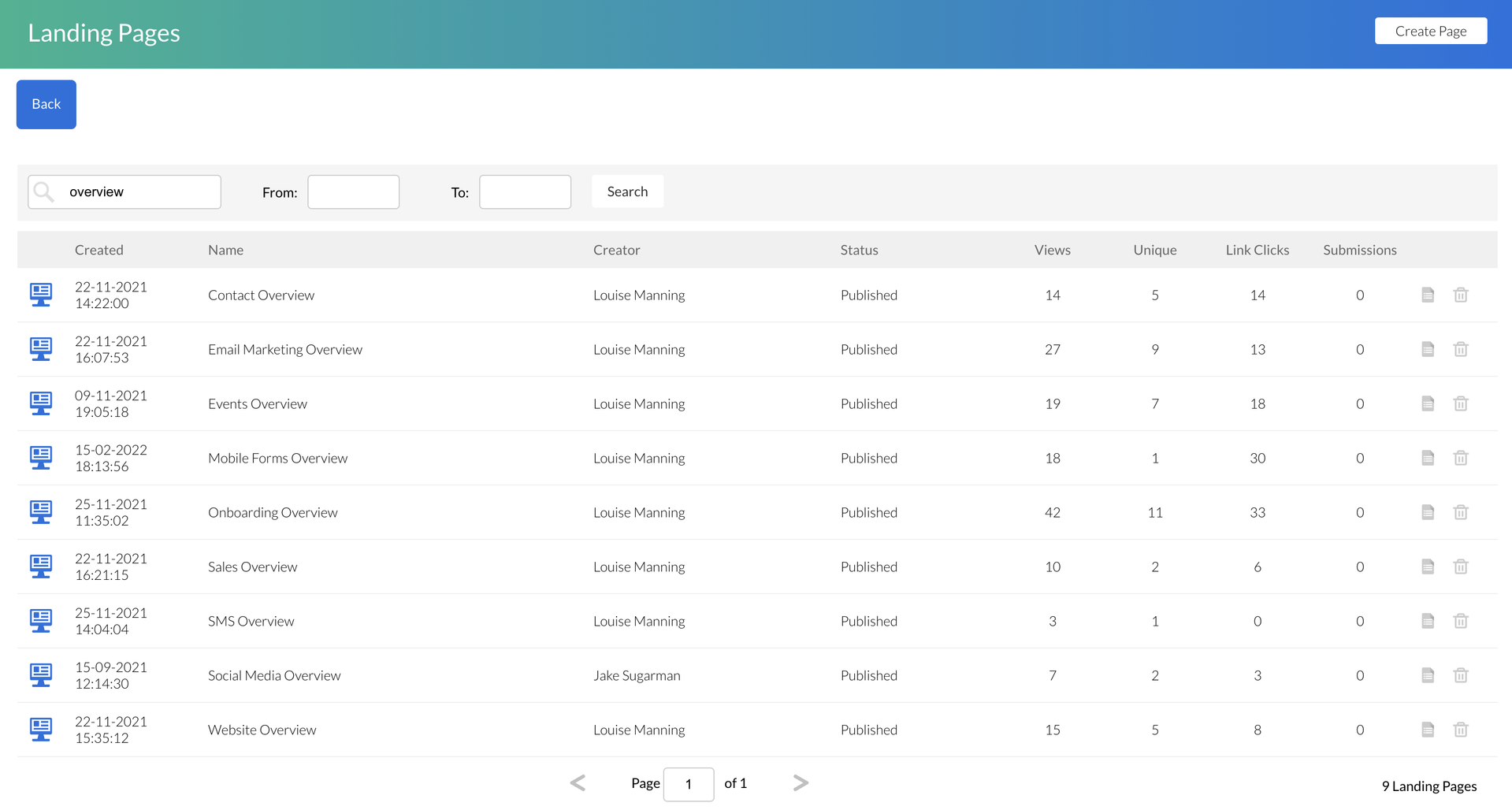
Task: Click document icon for Social Media Overview
Action: pyautogui.click(x=1427, y=675)
